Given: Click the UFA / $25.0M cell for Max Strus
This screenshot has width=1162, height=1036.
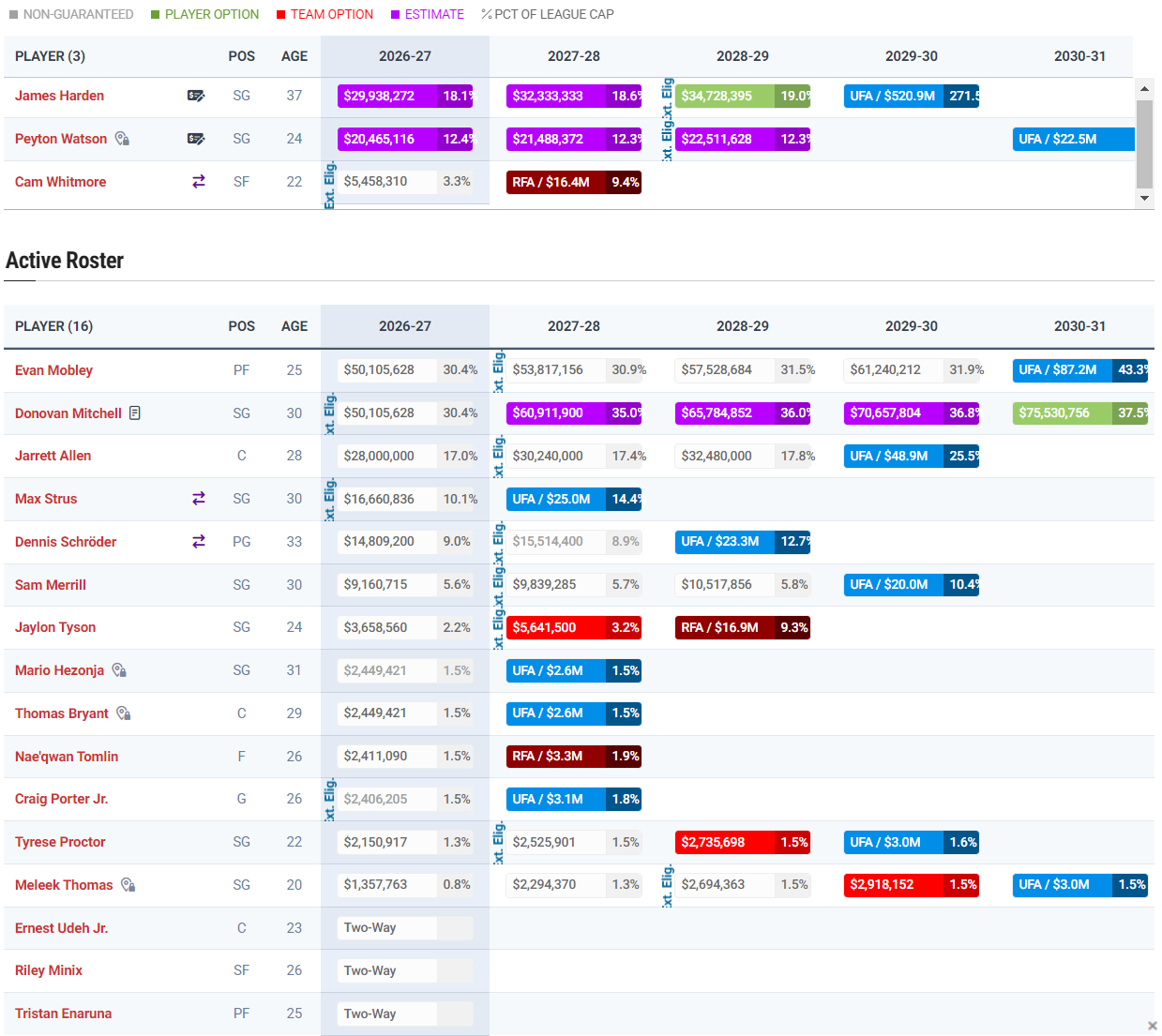Looking at the screenshot, I should pyautogui.click(x=574, y=499).
